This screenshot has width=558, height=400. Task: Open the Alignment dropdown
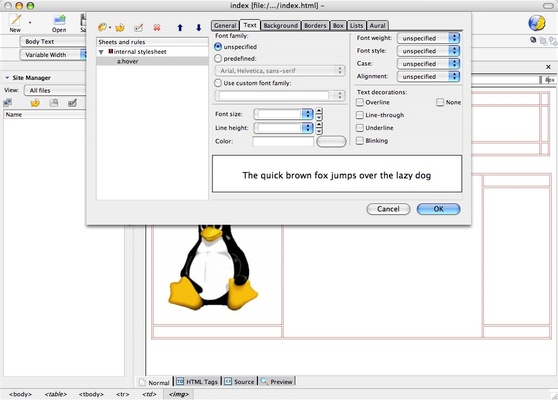tap(428, 77)
